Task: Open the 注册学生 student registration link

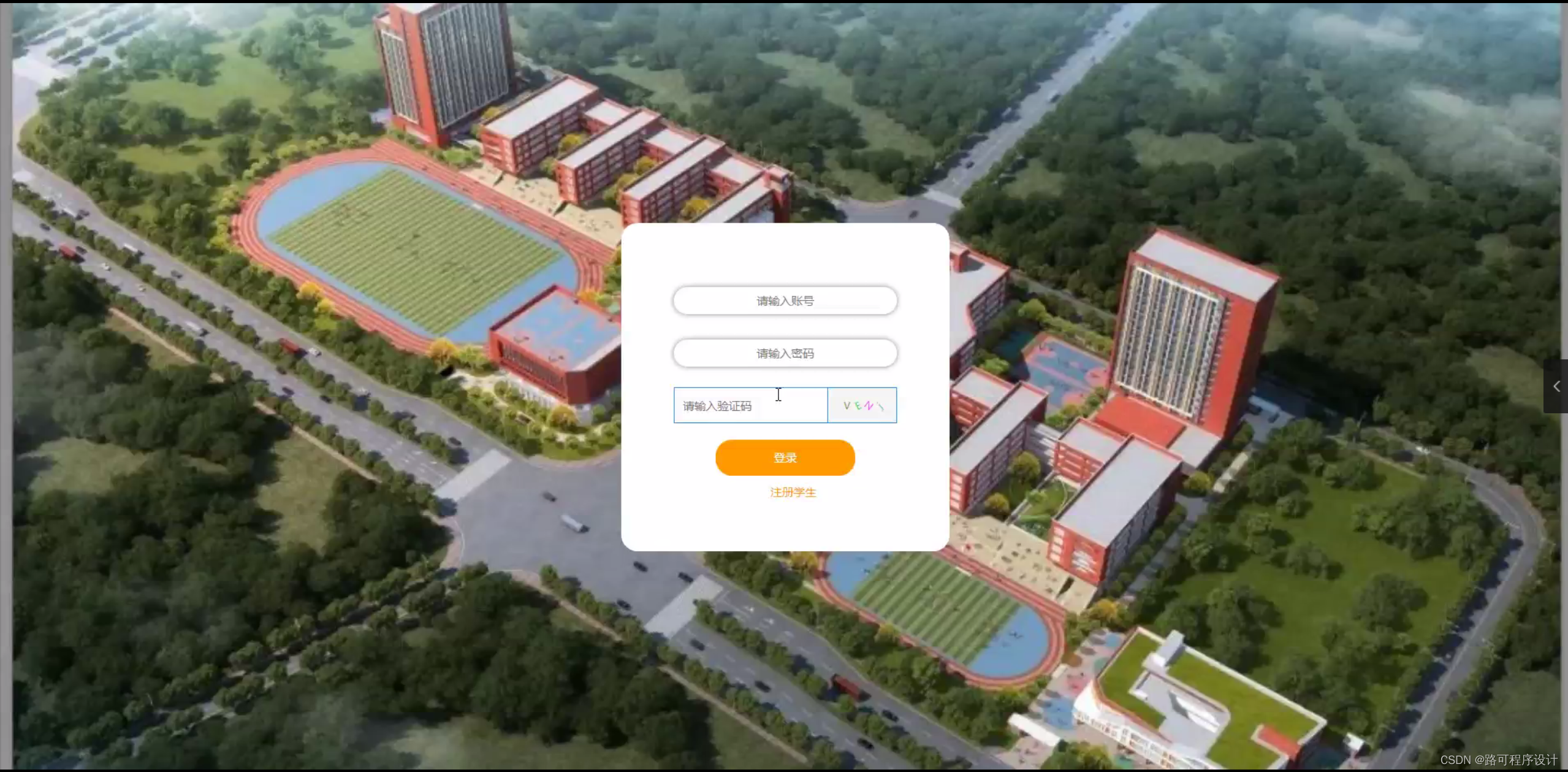Action: [x=793, y=492]
